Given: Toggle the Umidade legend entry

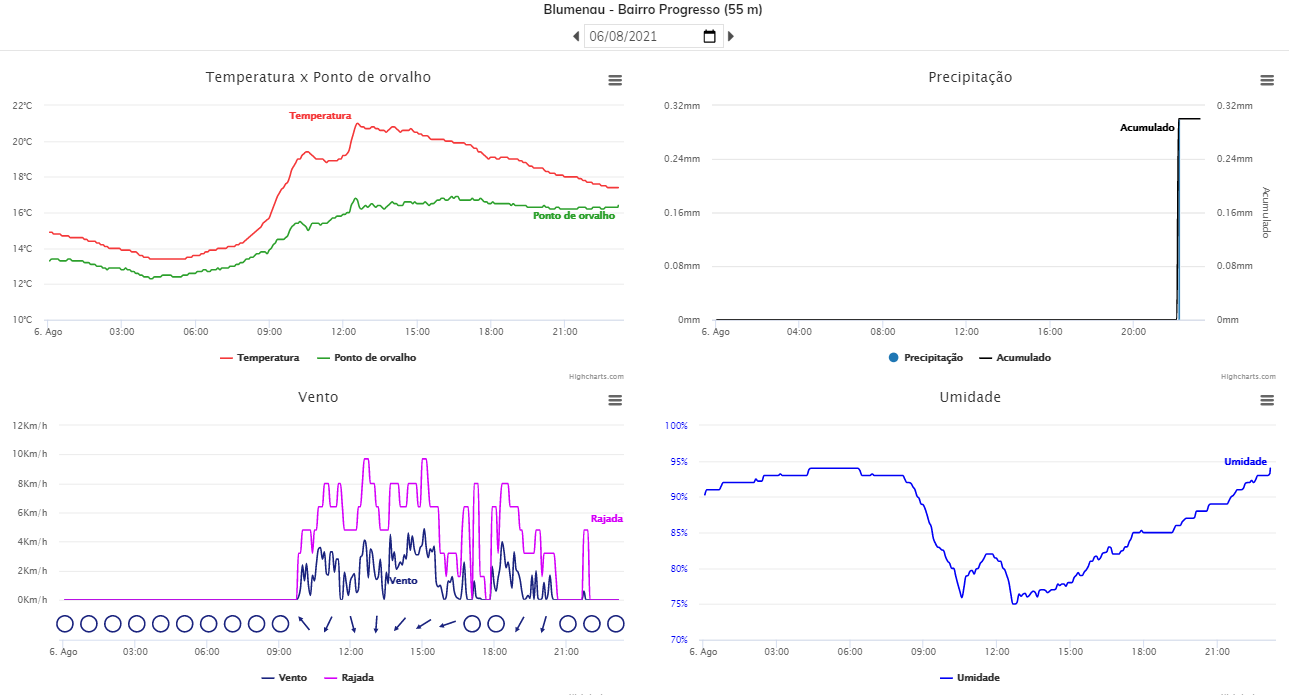Looking at the screenshot, I should click(x=970, y=677).
